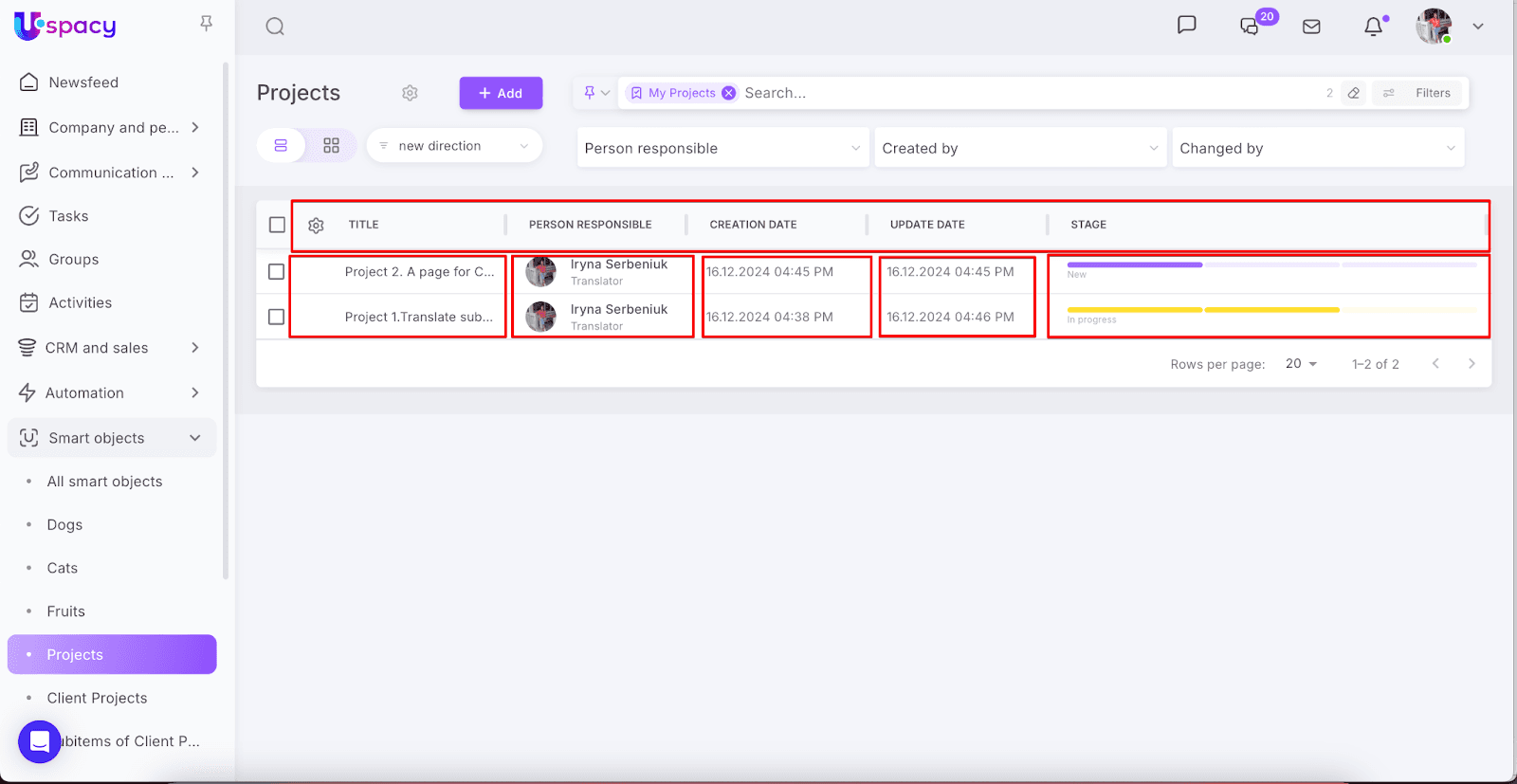Open Projects settings gear beside the title
Image resolution: width=1517 pixels, height=784 pixels.
(x=410, y=93)
